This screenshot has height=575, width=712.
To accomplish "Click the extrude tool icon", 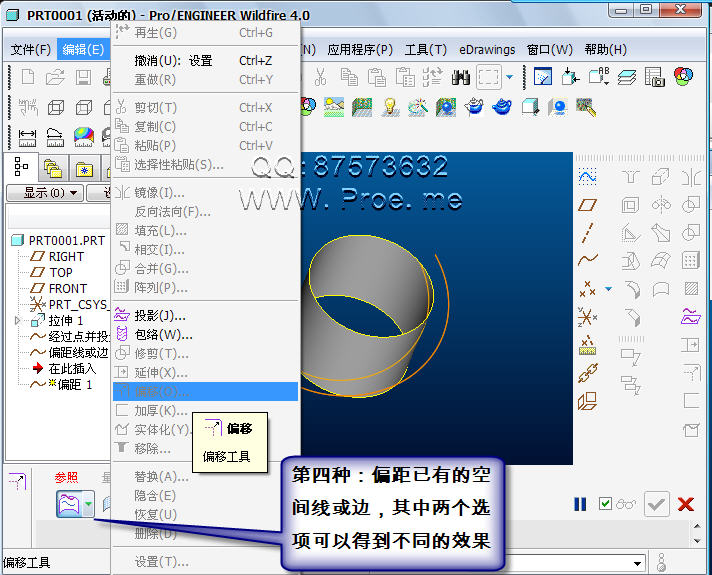I will [661, 177].
